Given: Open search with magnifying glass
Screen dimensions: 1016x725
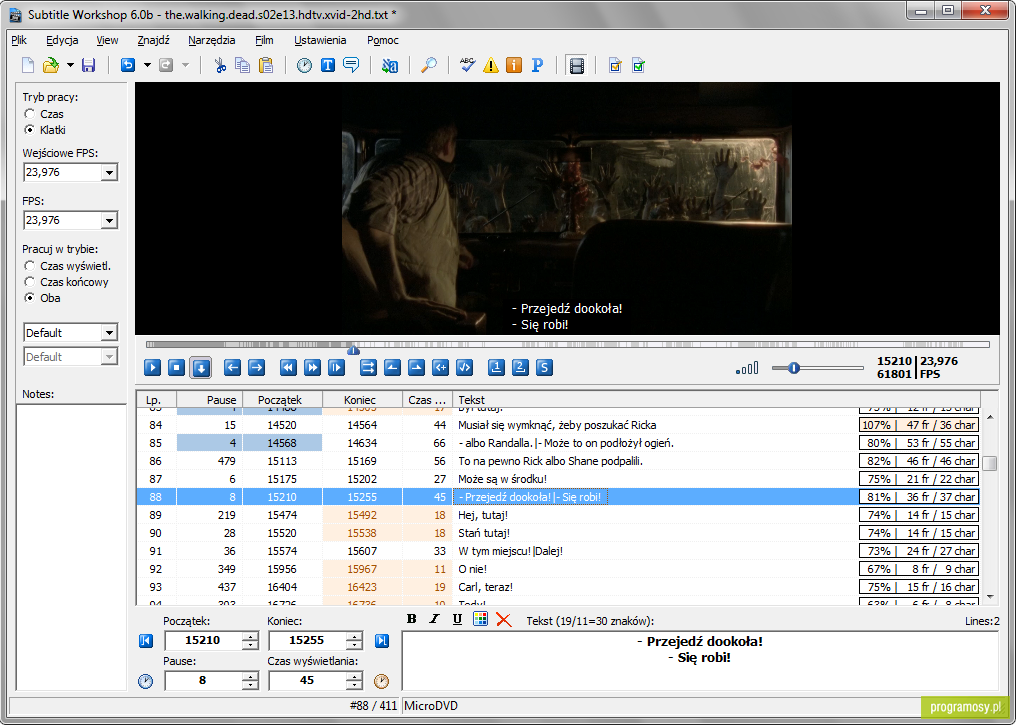Looking at the screenshot, I should pyautogui.click(x=429, y=65).
